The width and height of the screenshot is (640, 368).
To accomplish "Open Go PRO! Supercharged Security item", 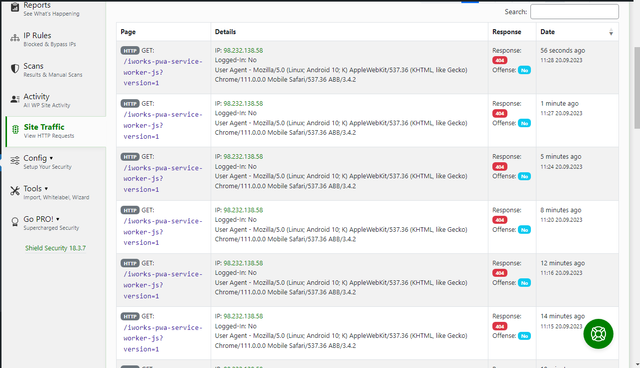I will click(x=56, y=223).
